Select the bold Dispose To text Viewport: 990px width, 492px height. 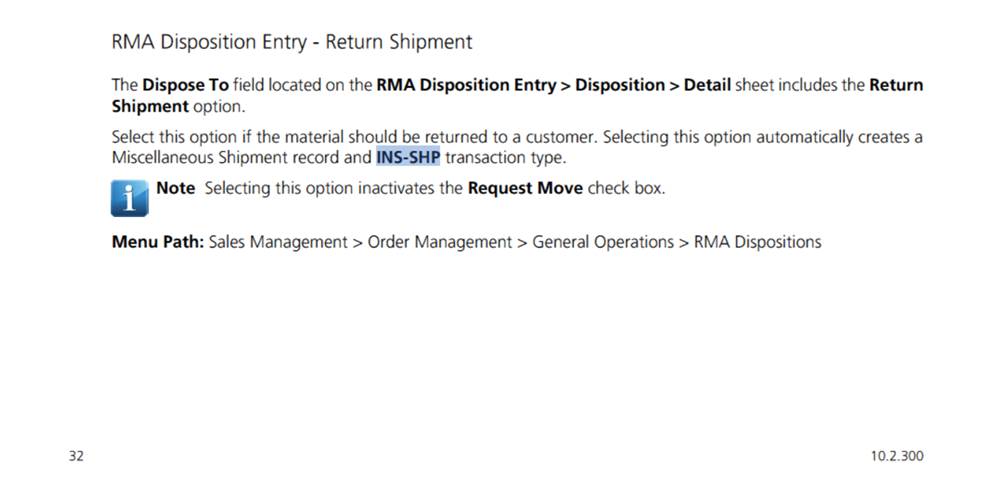pos(178,85)
